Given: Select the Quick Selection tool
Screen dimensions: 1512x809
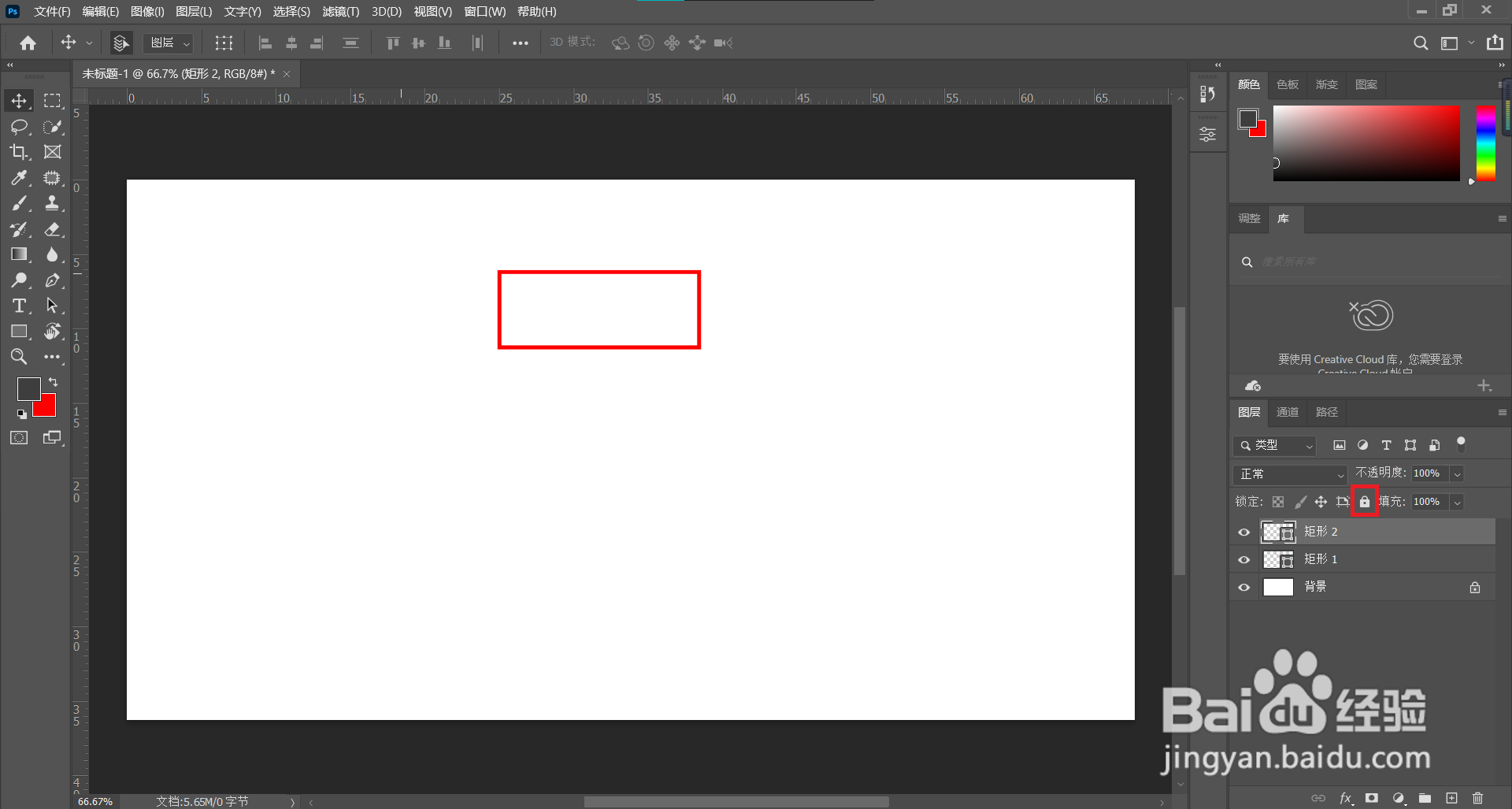Looking at the screenshot, I should coord(52,127).
